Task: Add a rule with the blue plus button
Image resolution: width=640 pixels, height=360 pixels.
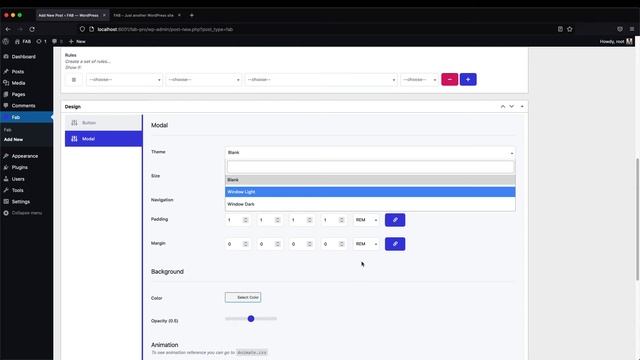Action: 468,80
